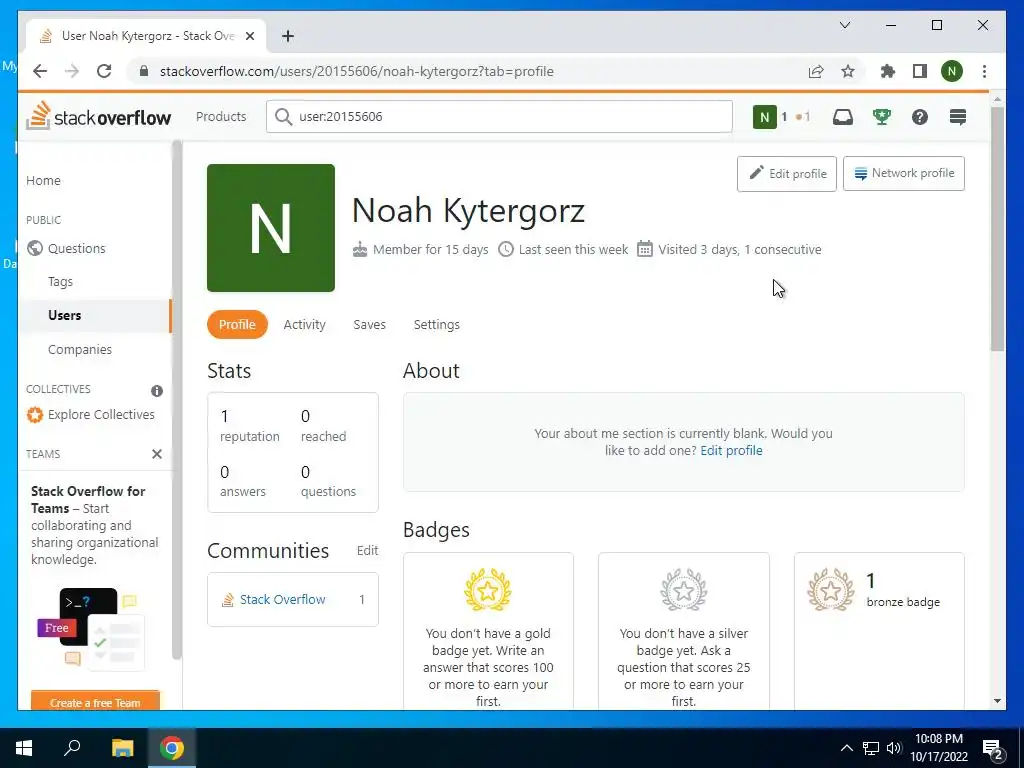Image resolution: width=1024 pixels, height=768 pixels.
Task: Open the Products menu
Action: tap(221, 116)
